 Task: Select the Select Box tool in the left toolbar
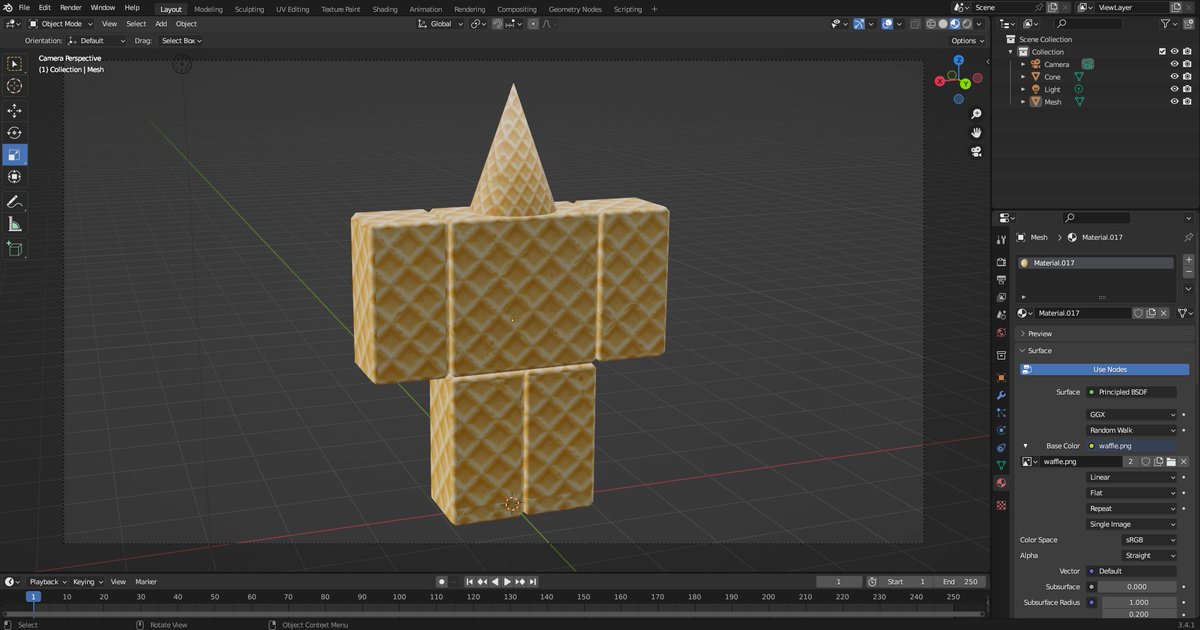point(15,64)
